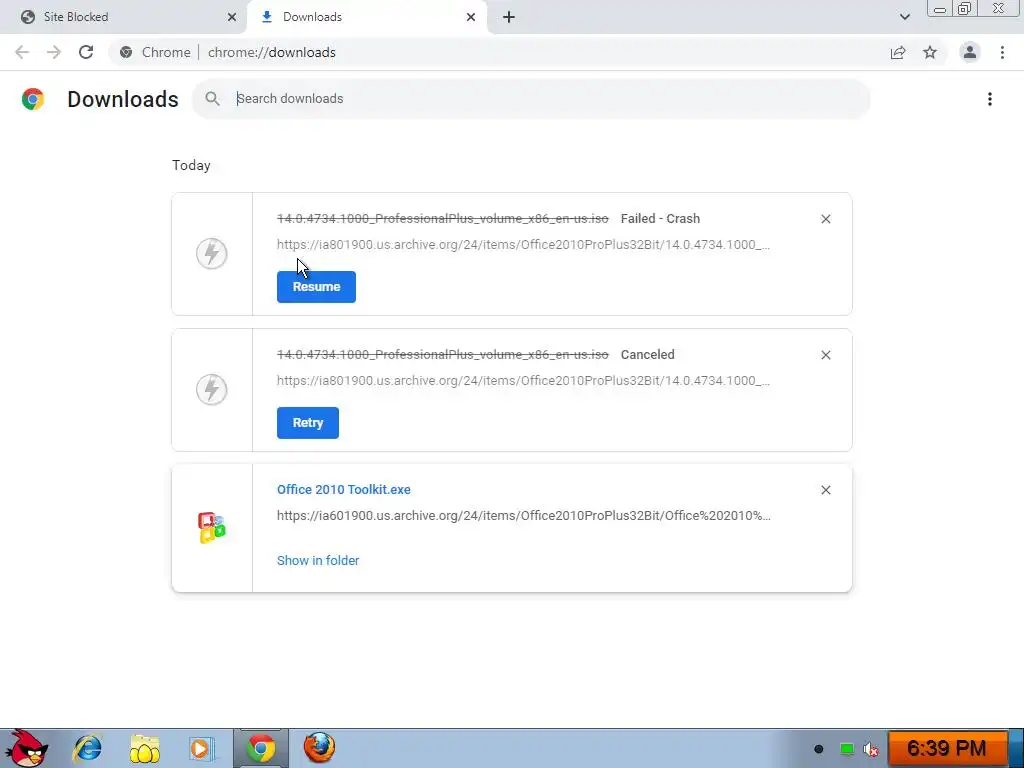Click the green network tray icon
The width and height of the screenshot is (1024, 768).
846,749
